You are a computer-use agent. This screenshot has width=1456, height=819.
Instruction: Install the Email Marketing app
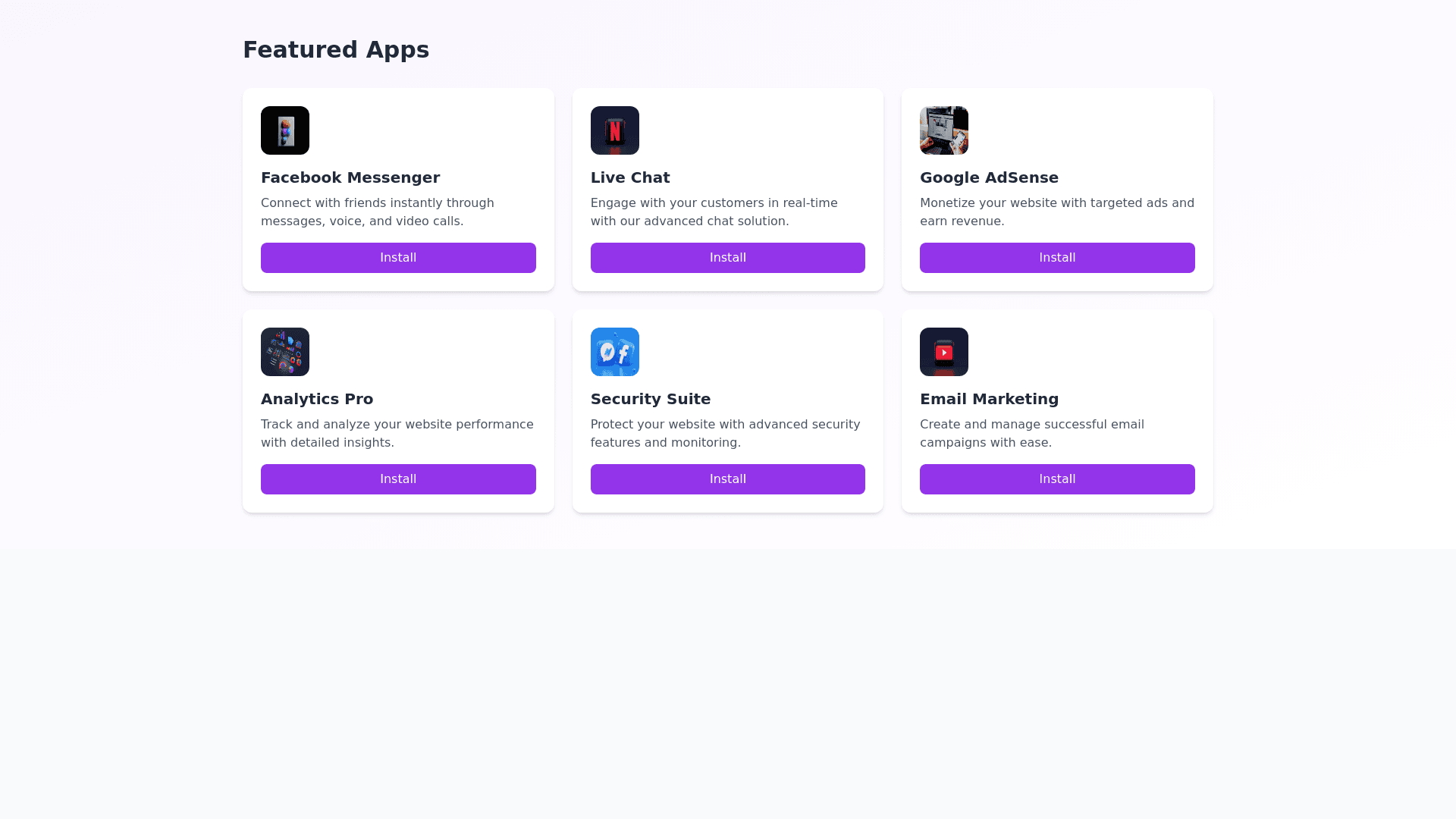(1057, 479)
